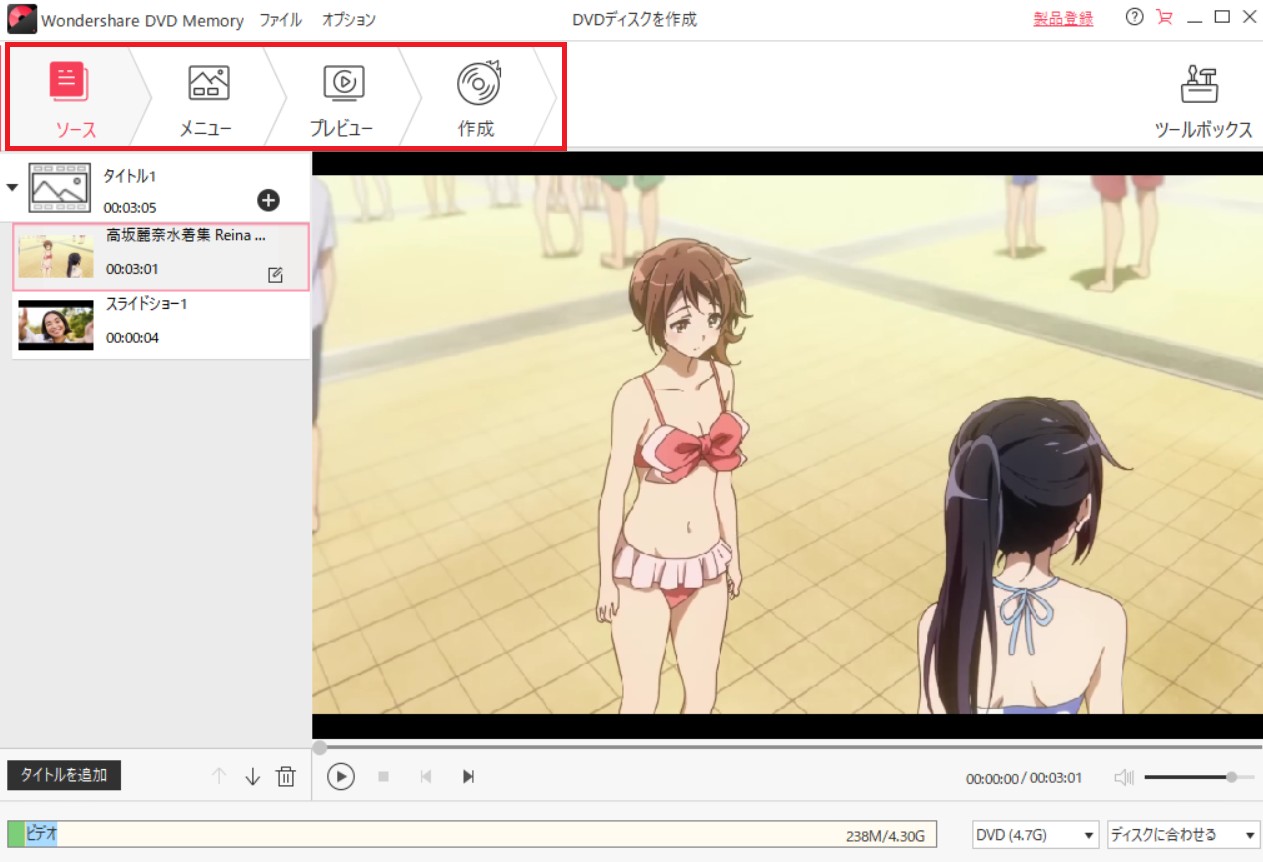
Task: Click the 238M/4.30G capacity text
Action: [884, 836]
